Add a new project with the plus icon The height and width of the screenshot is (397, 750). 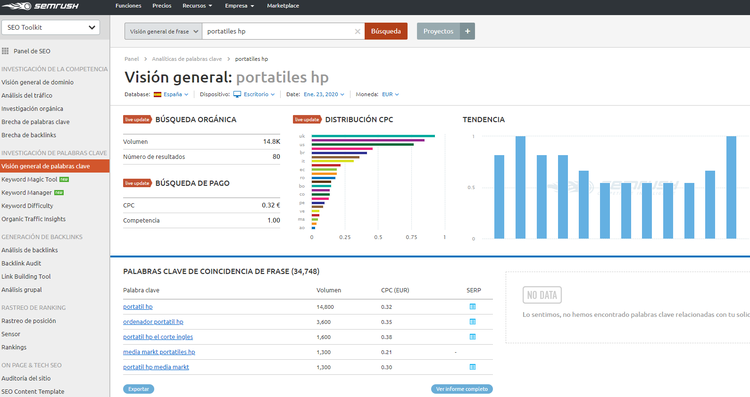coord(467,31)
